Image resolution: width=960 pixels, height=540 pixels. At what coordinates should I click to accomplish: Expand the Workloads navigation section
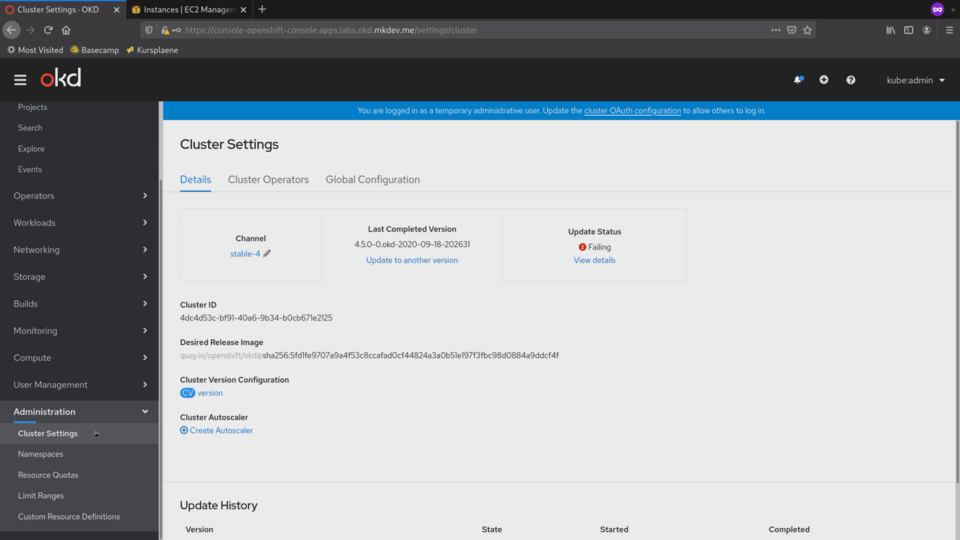[x=80, y=223]
